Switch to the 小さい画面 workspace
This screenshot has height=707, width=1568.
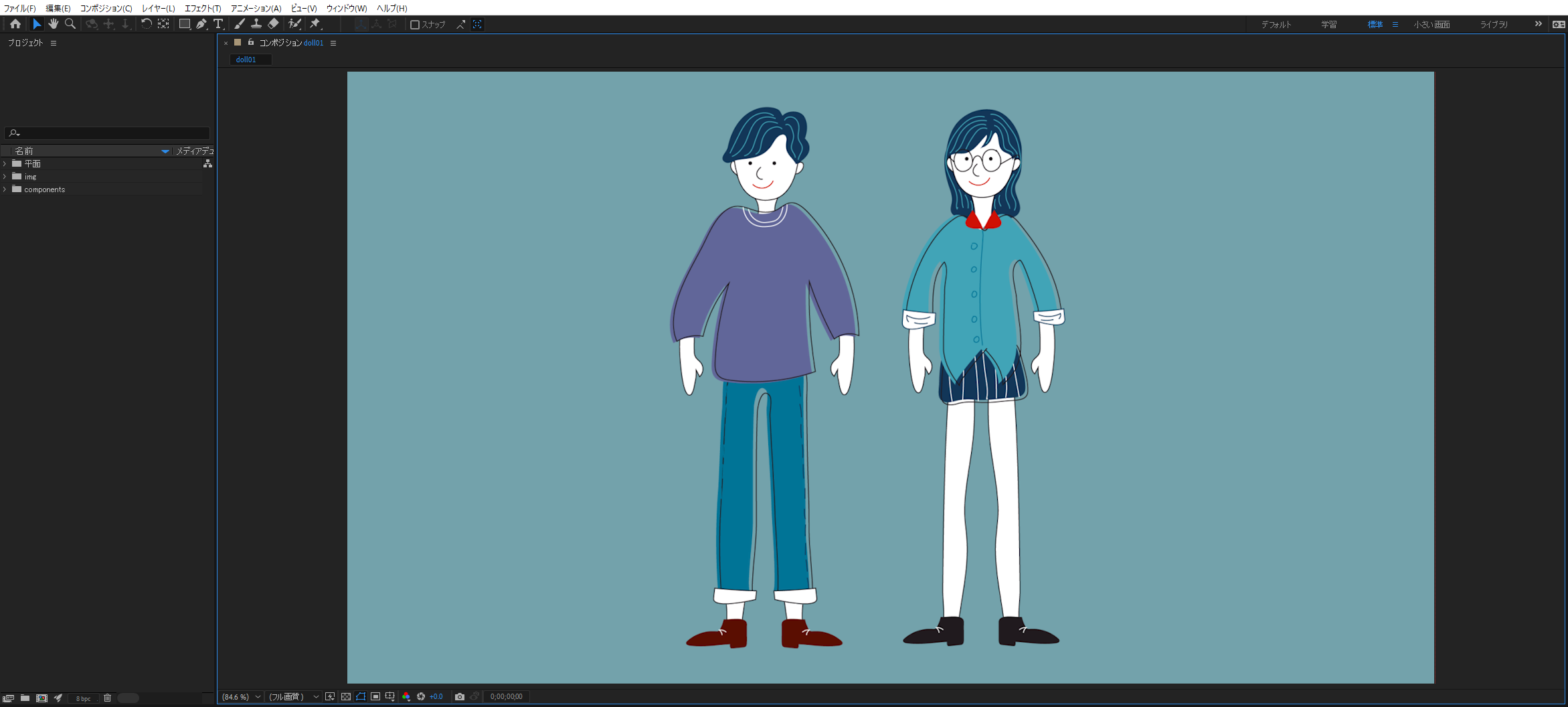(x=1431, y=24)
